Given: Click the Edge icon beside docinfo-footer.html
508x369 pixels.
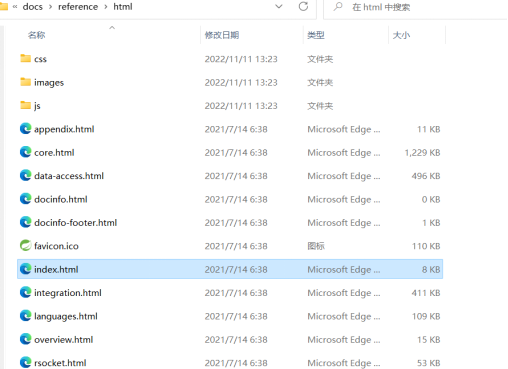Looking at the screenshot, I should [x=25, y=222].
